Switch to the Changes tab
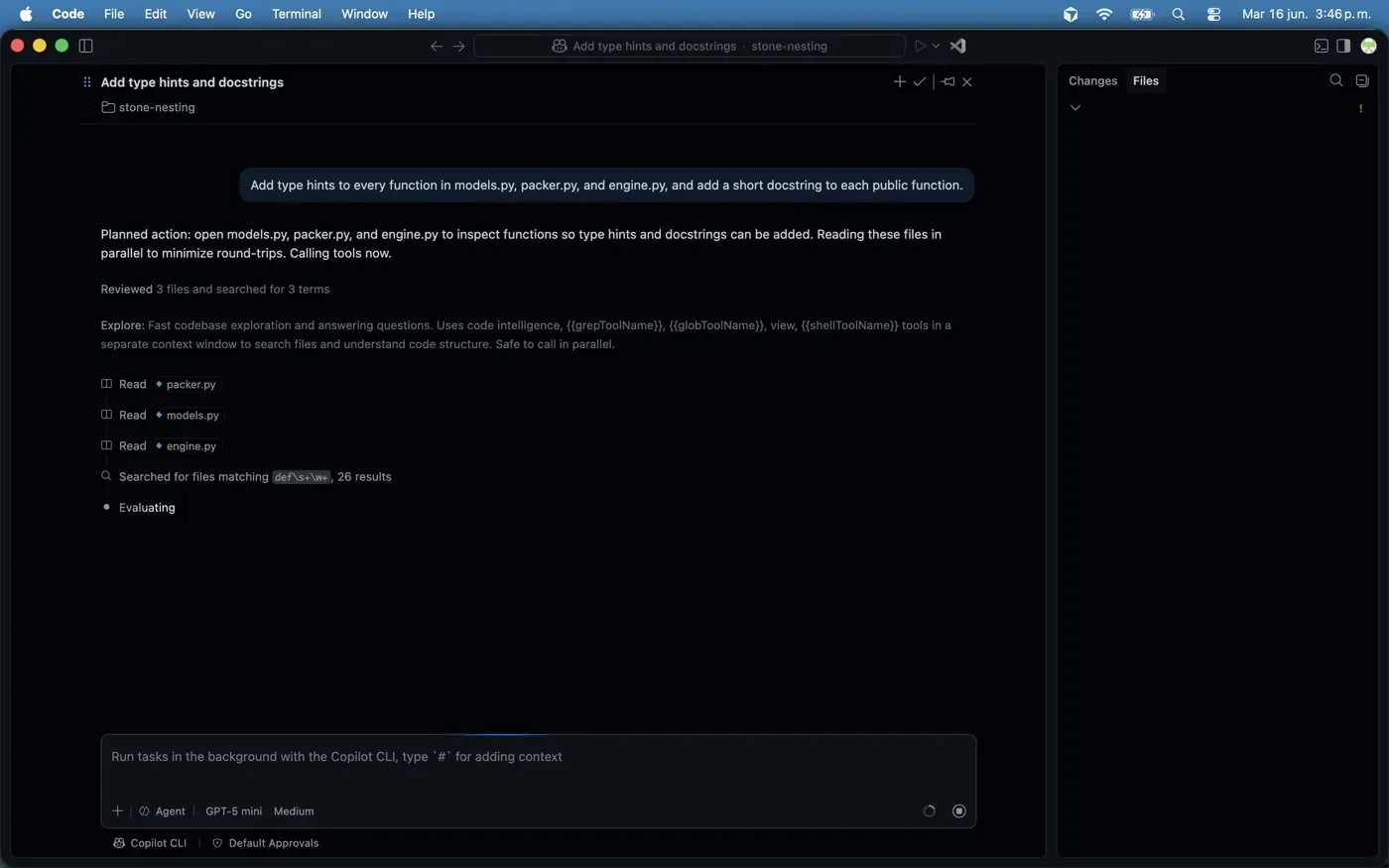Image resolution: width=1389 pixels, height=868 pixels. 1092,81
